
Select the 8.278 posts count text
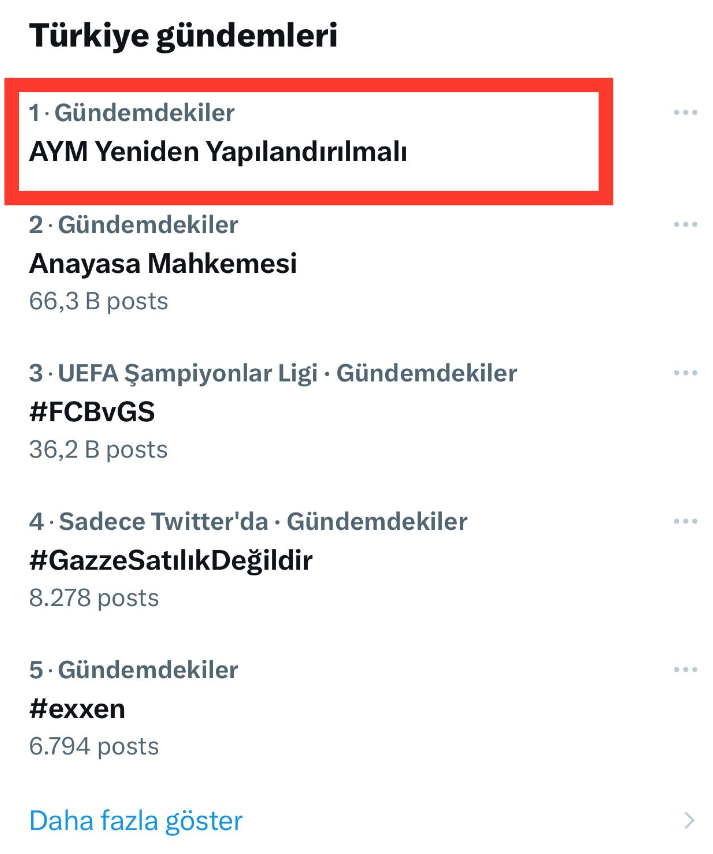click(94, 598)
